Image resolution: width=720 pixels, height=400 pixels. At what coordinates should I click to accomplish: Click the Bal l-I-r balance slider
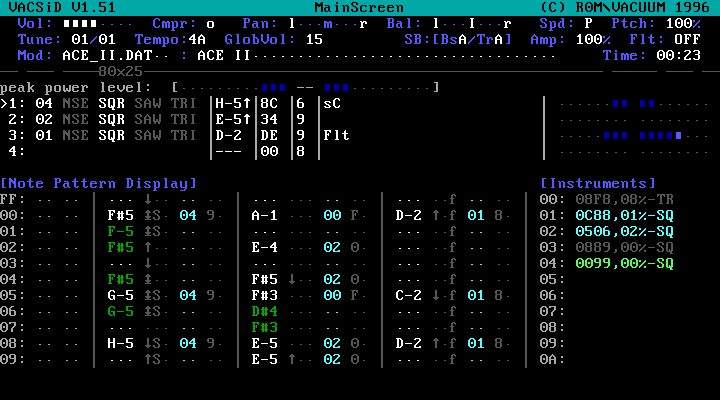coord(472,23)
